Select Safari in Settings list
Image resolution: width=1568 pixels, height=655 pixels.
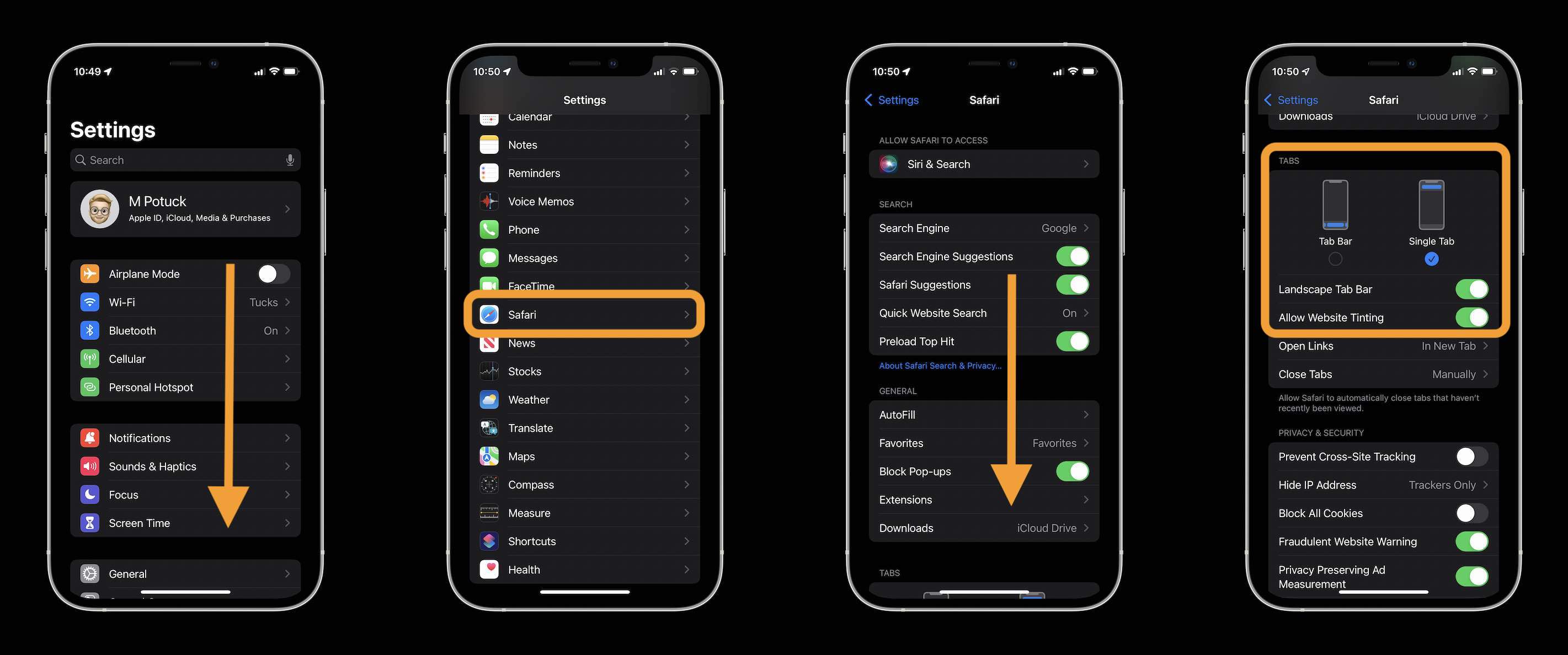click(583, 315)
